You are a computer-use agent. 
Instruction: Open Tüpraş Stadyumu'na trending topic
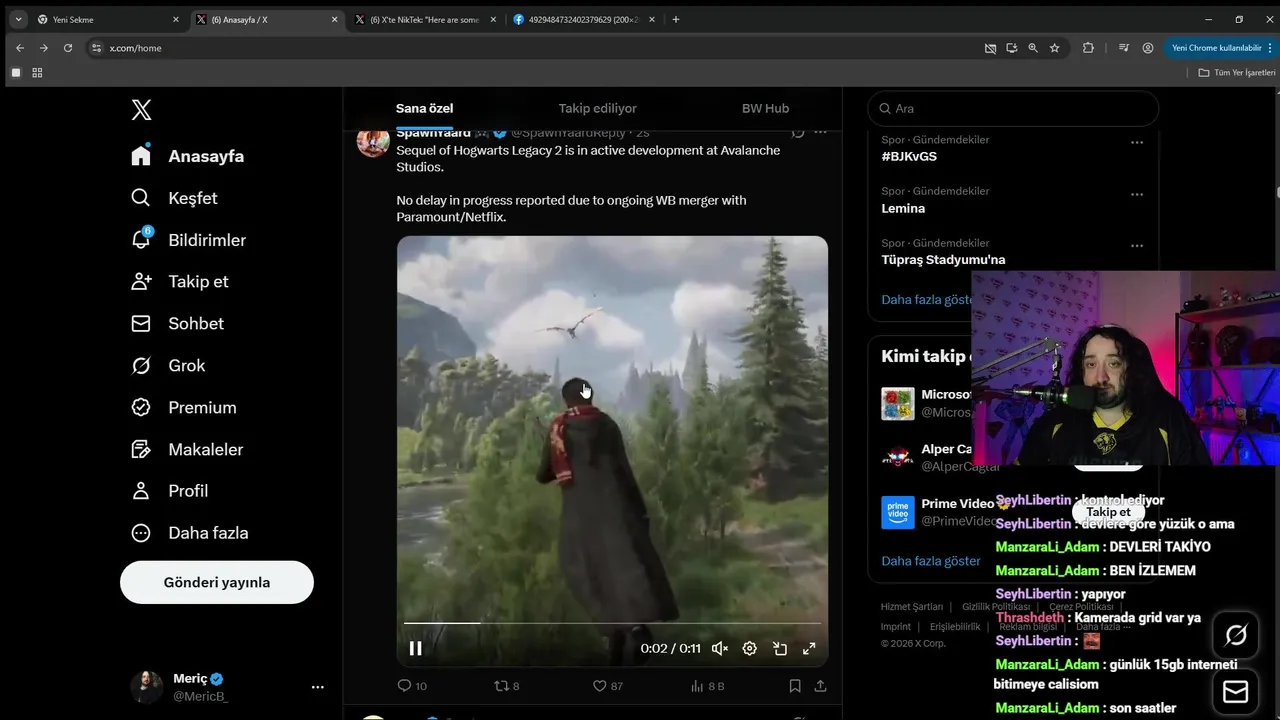943,260
